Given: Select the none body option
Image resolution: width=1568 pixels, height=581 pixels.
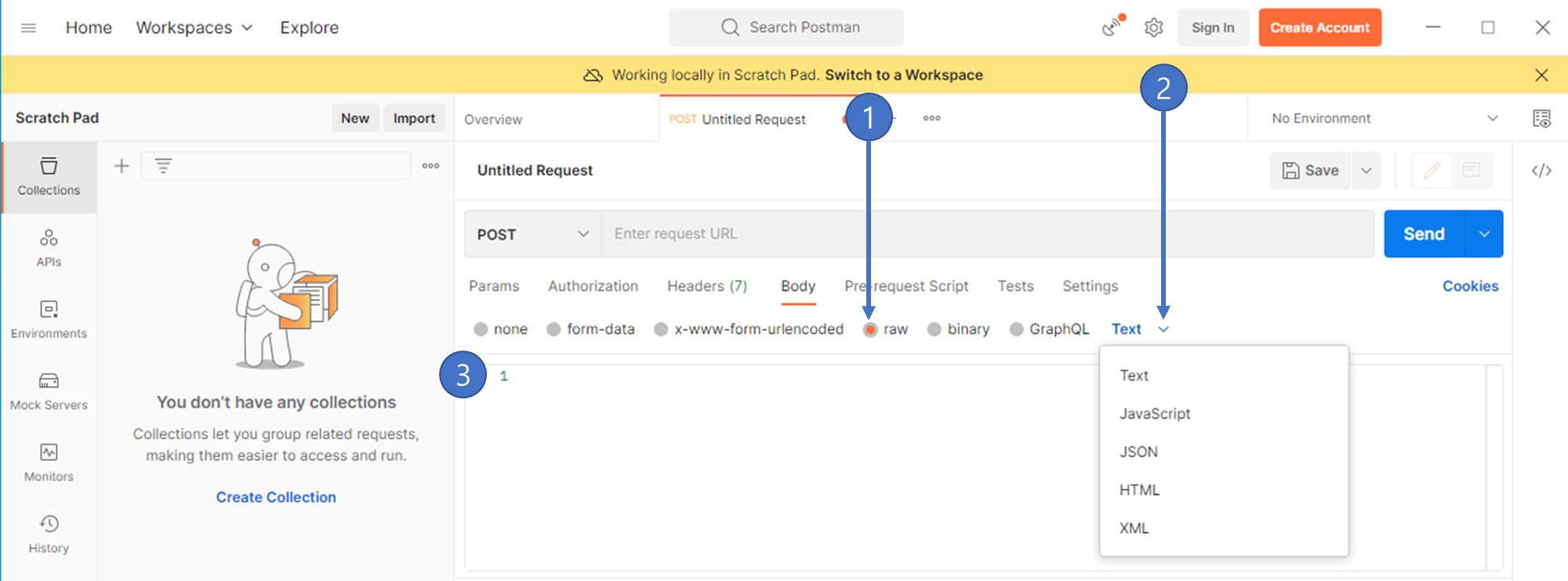Looking at the screenshot, I should (500, 329).
